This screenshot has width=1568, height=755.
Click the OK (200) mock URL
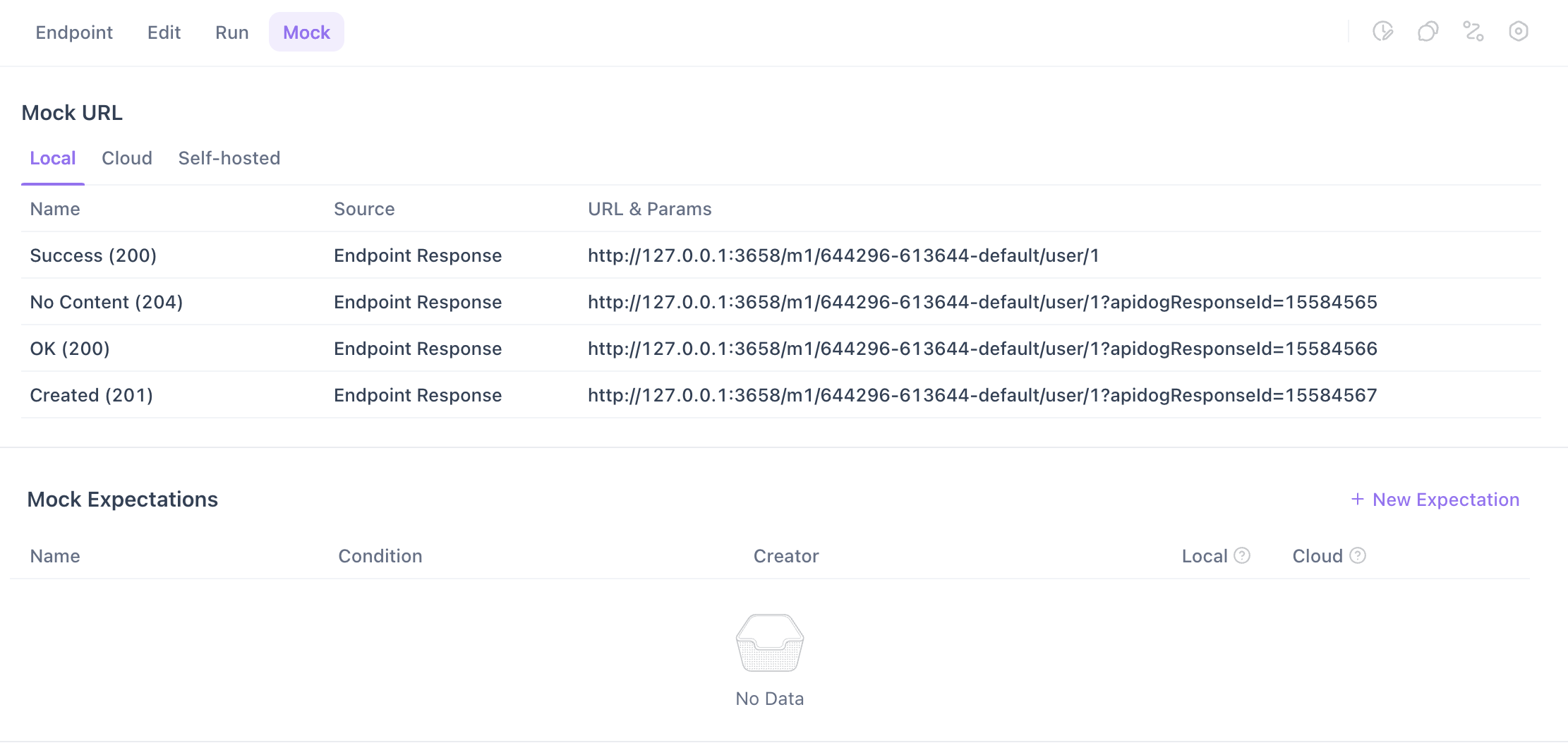tap(982, 349)
